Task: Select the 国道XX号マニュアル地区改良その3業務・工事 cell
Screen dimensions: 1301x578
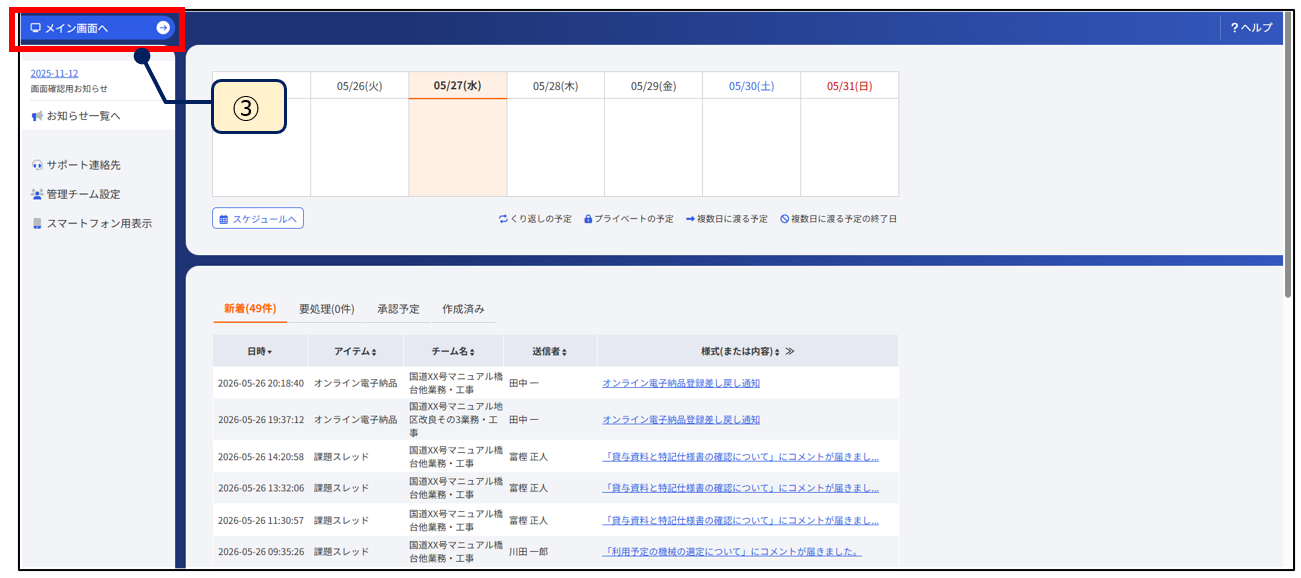Action: coord(455,420)
